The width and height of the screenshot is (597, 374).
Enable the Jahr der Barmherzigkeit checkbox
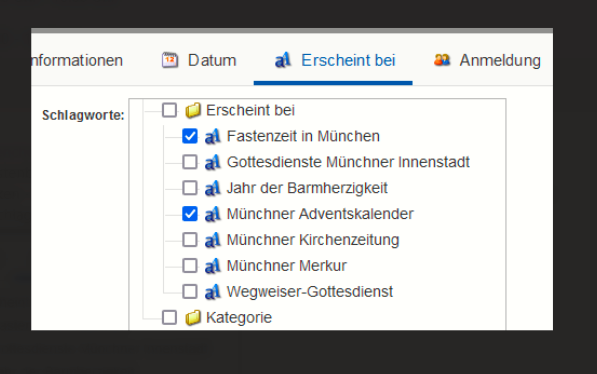pyautogui.click(x=190, y=188)
